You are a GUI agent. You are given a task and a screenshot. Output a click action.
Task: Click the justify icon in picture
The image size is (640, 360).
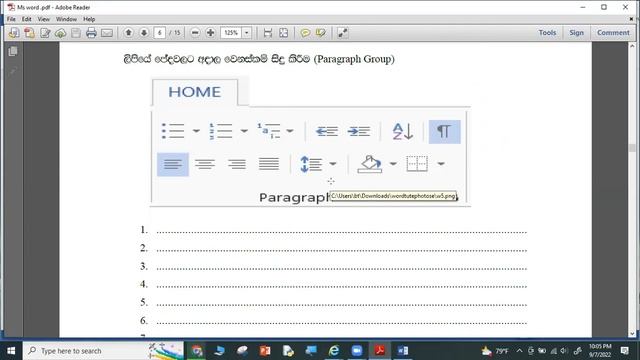click(269, 164)
